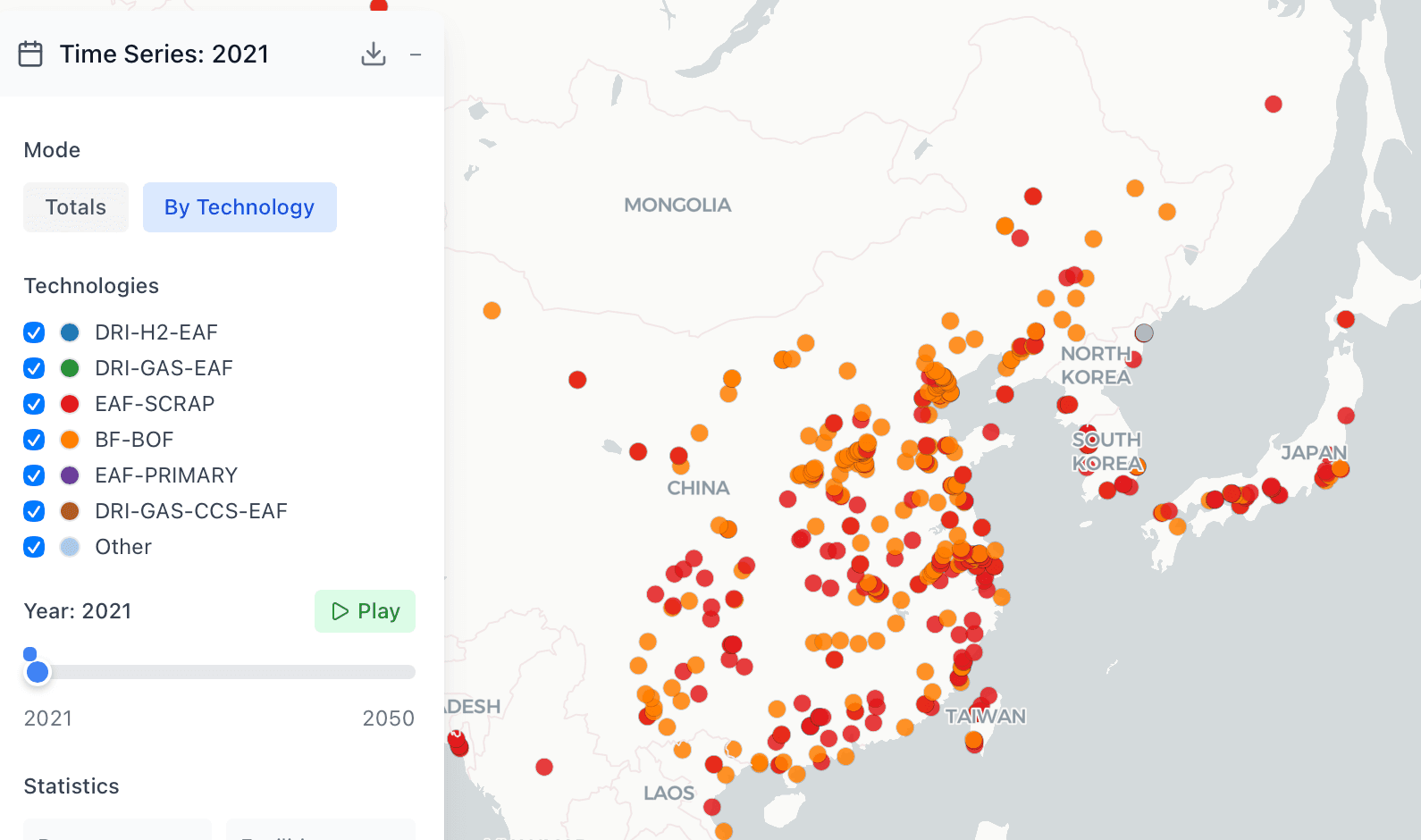Click the 2050 slider end label

(389, 718)
